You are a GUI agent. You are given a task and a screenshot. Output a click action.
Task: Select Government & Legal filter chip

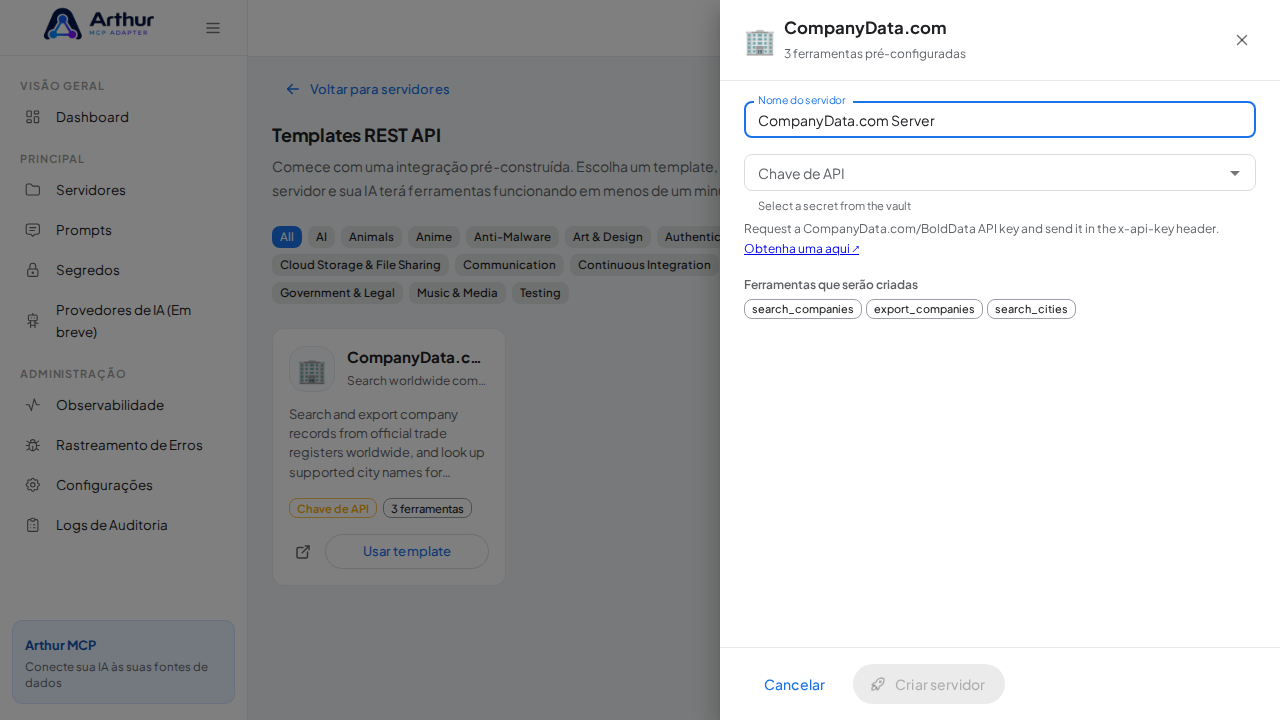pyautogui.click(x=337, y=293)
